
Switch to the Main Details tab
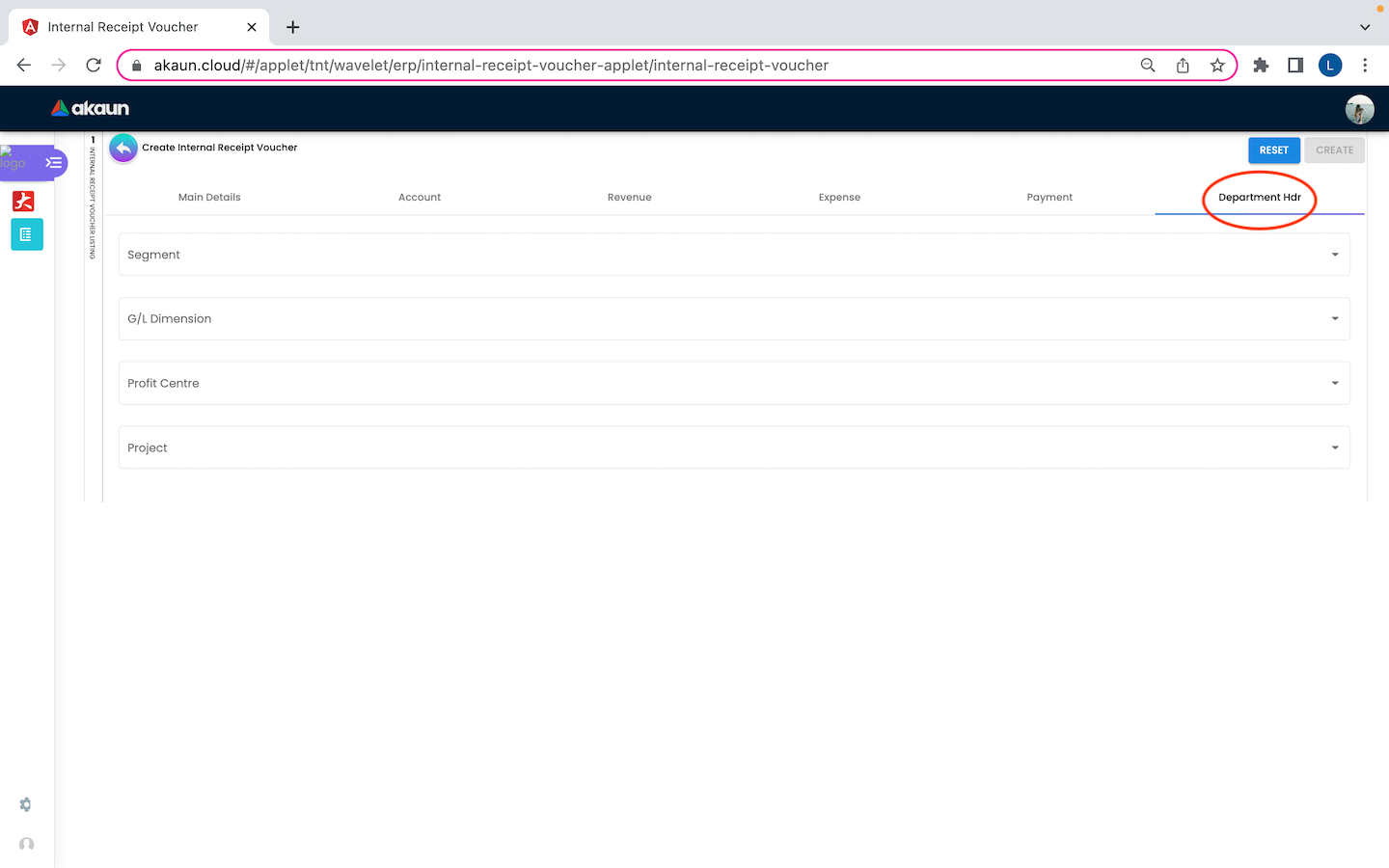[209, 197]
